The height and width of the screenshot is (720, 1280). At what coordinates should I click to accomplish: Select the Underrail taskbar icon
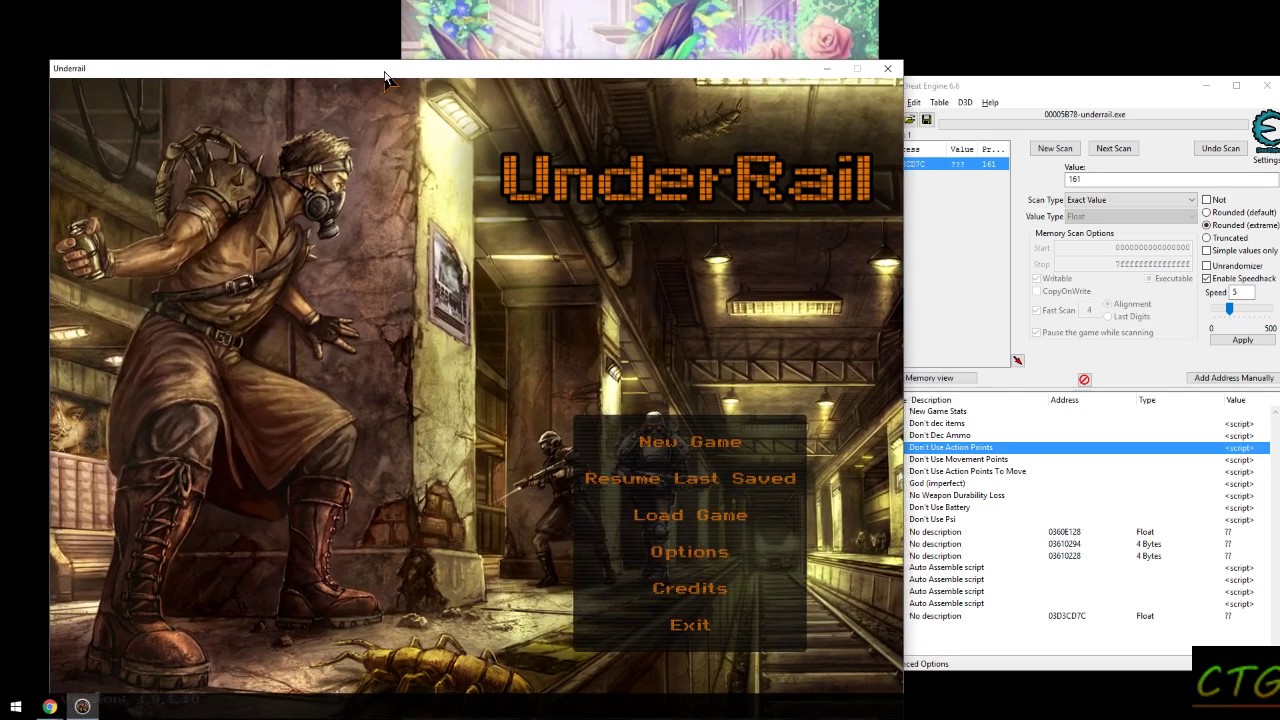tap(83, 707)
